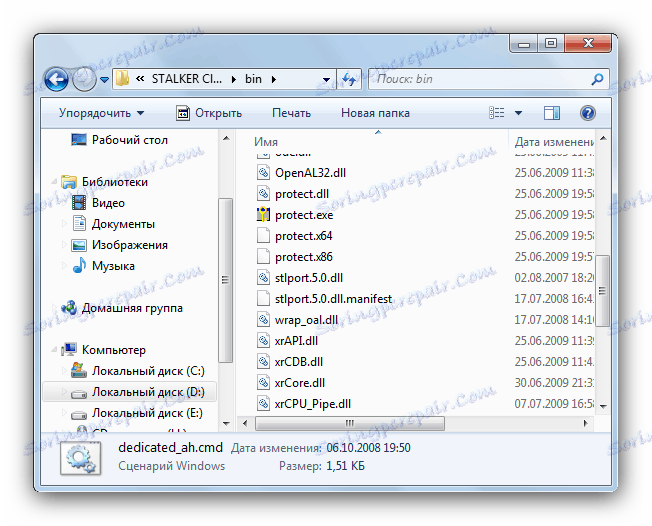Viewport: 652px width, 526px height.
Task: Select the xrCore.dll file icon
Action: coord(263,383)
